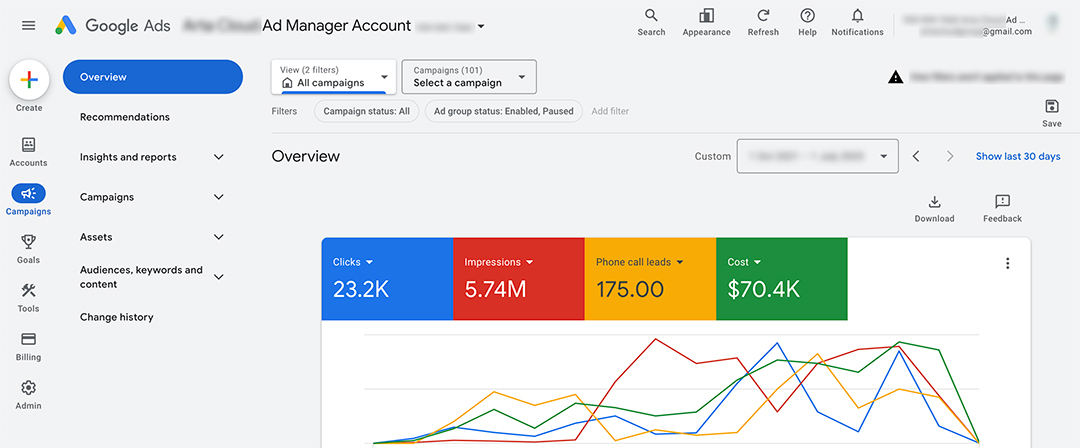Open scorecard three-dot options menu
This screenshot has height=448, width=1080.
click(x=1008, y=263)
